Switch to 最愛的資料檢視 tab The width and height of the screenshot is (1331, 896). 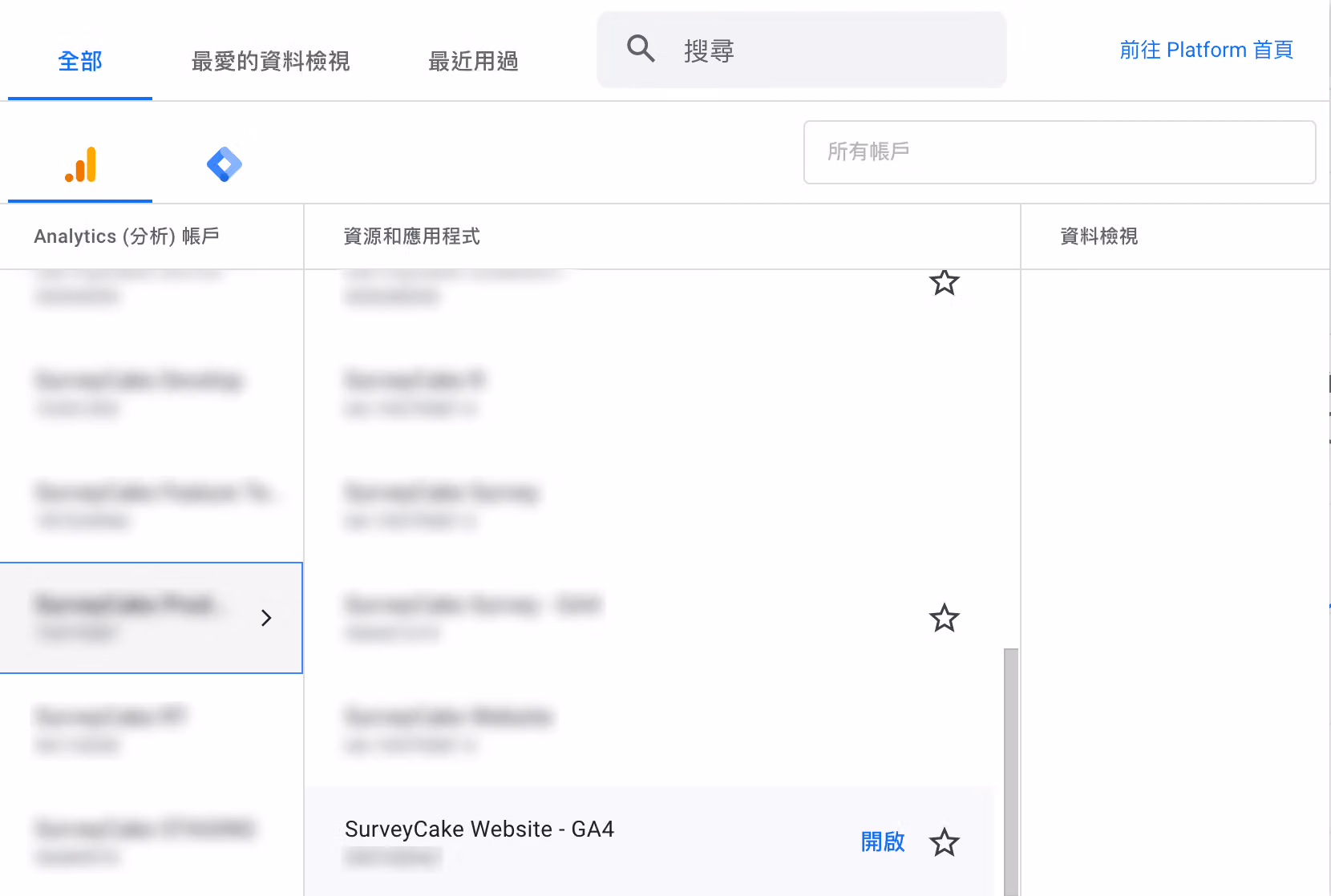pyautogui.click(x=270, y=61)
